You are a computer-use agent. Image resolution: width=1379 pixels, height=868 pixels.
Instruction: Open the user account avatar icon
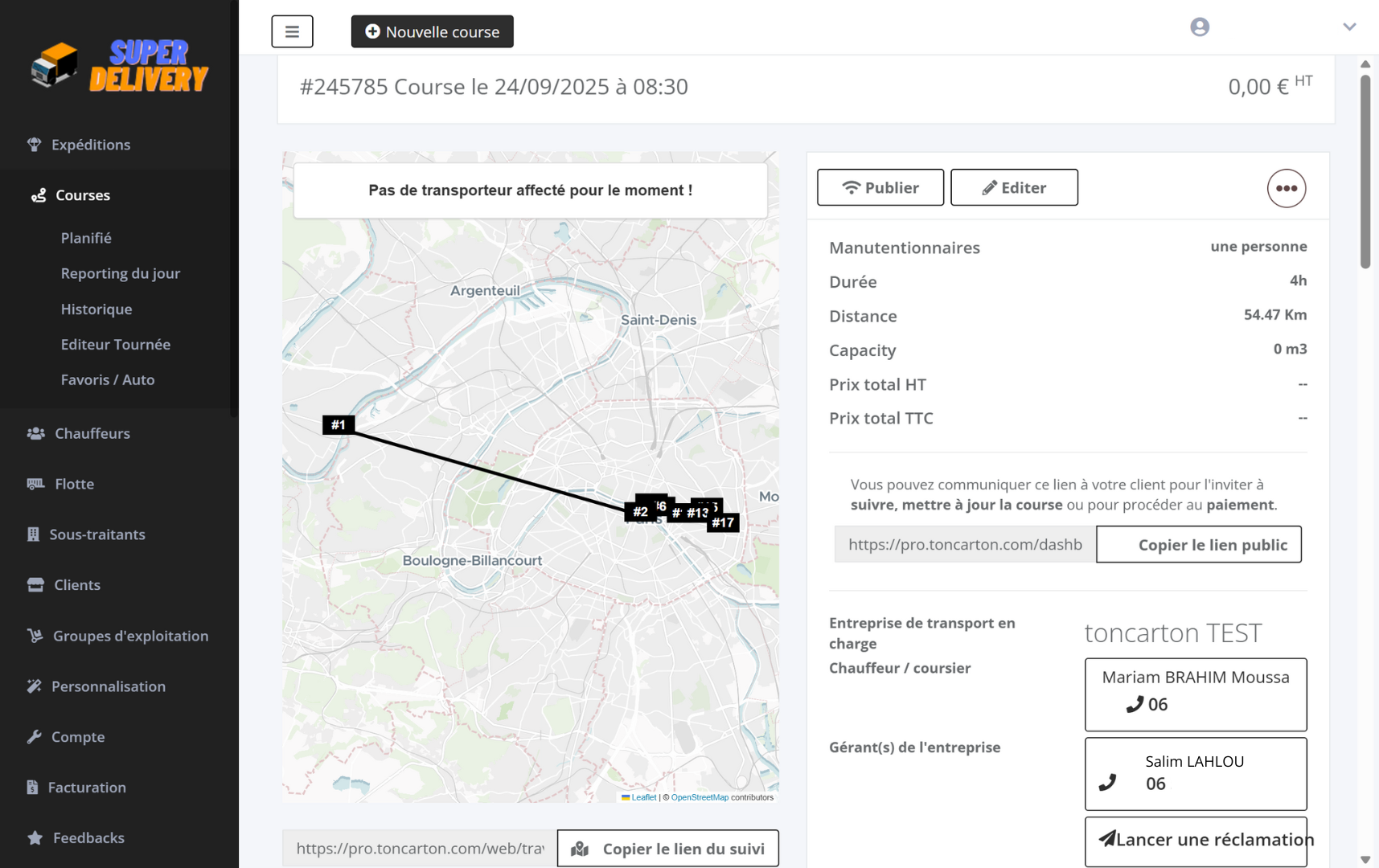(x=1199, y=27)
